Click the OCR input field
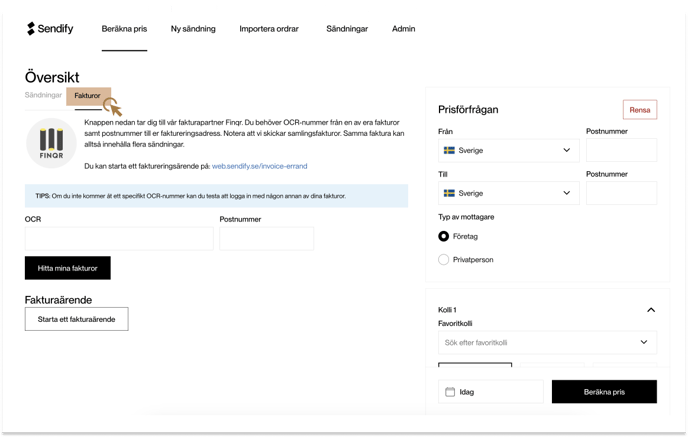This screenshot has height=437, width=688. [119, 238]
